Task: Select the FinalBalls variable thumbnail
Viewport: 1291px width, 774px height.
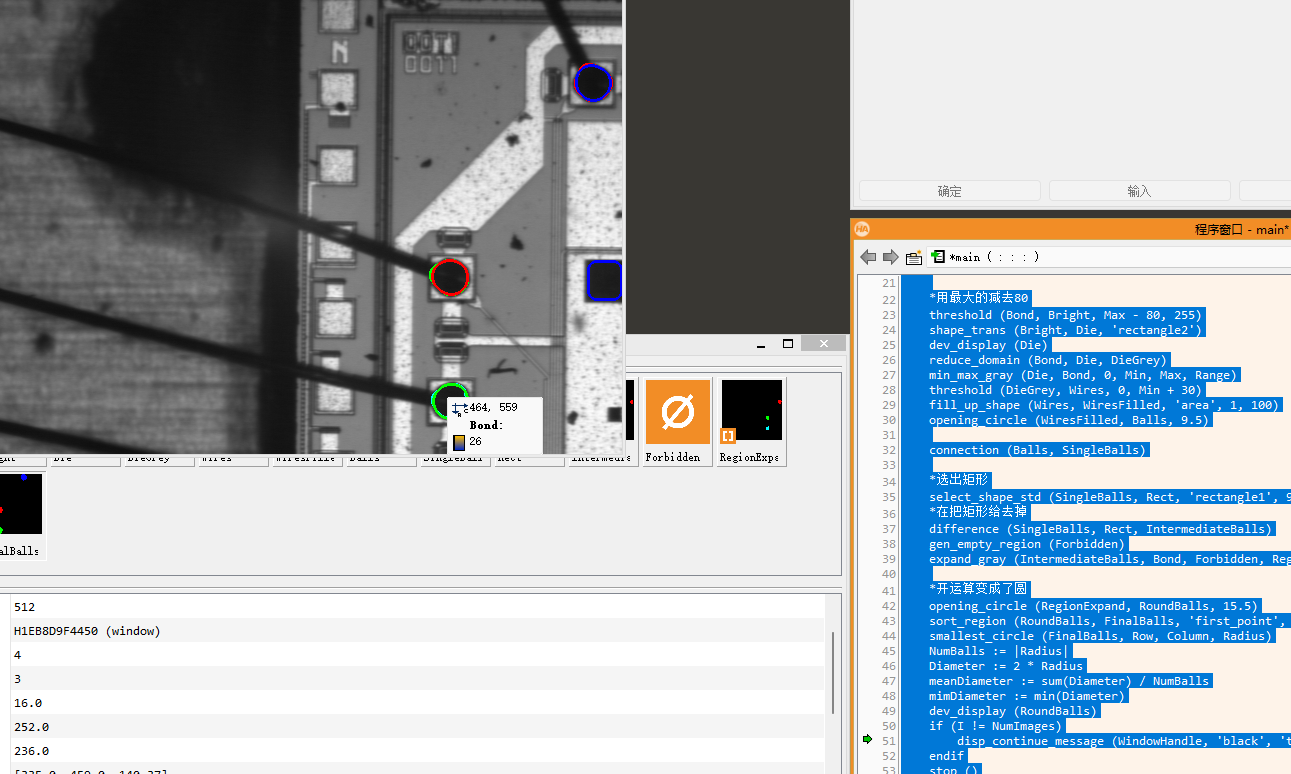Action: [21, 516]
